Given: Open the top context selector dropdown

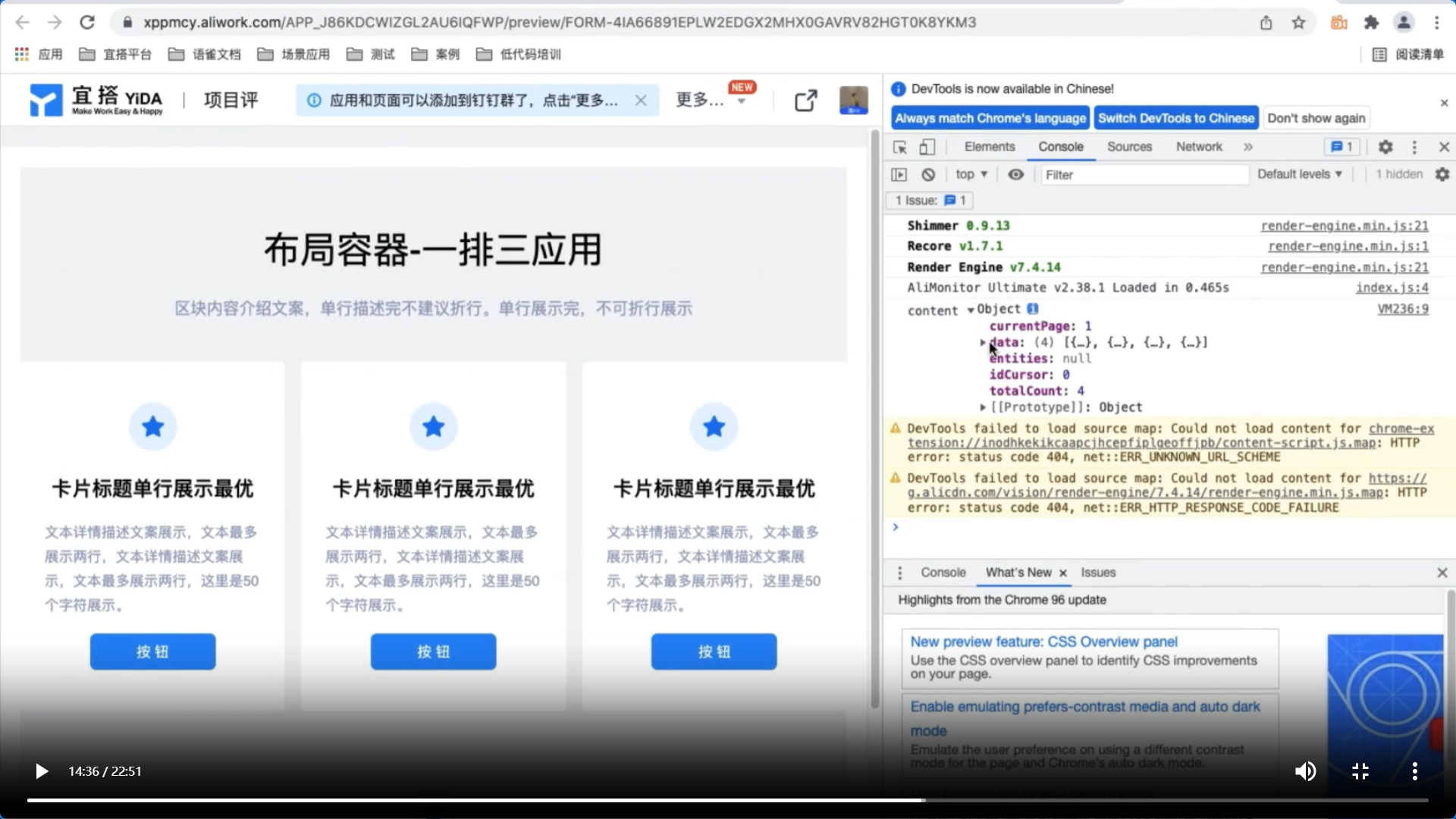Looking at the screenshot, I should click(x=971, y=174).
